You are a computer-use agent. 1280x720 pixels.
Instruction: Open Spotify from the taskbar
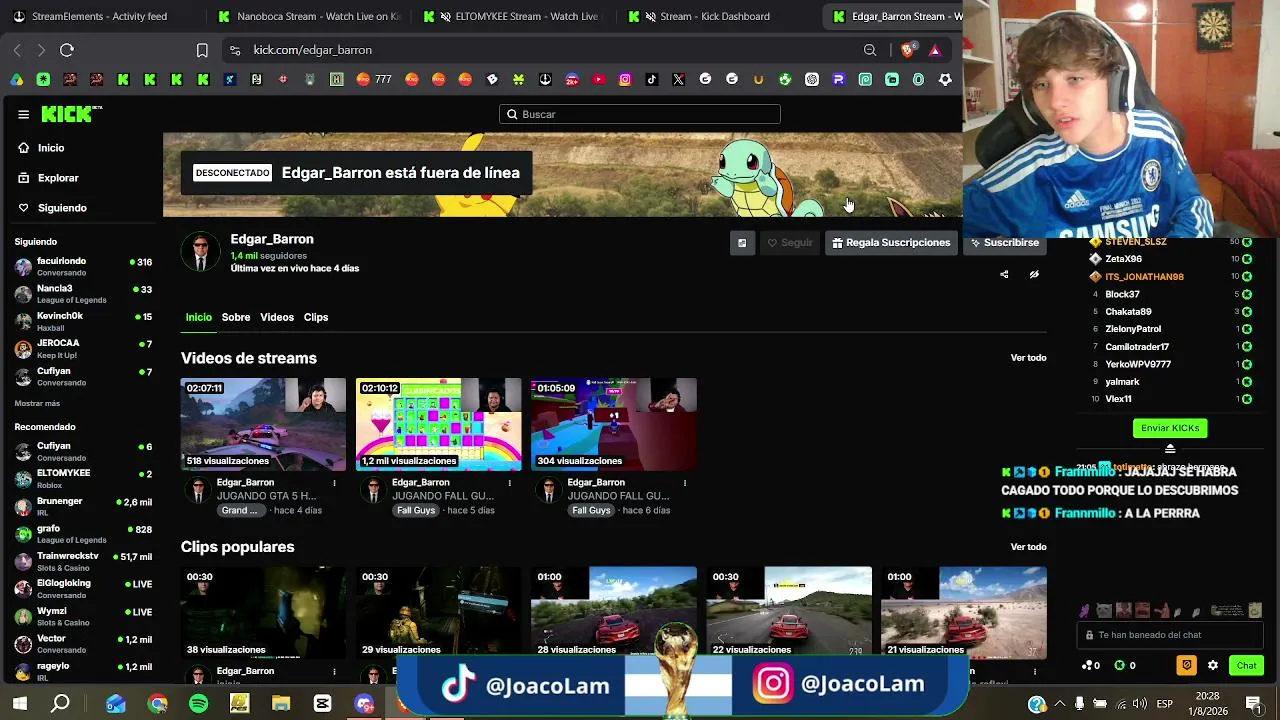(x=198, y=704)
